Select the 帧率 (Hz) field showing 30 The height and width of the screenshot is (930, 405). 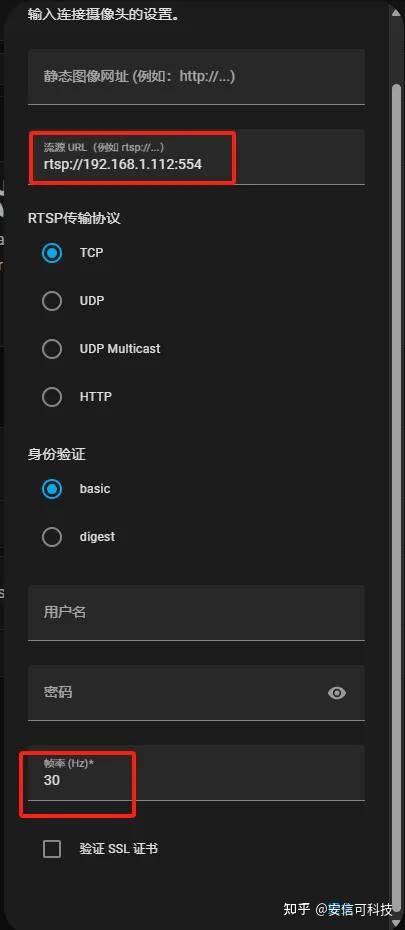click(196, 773)
